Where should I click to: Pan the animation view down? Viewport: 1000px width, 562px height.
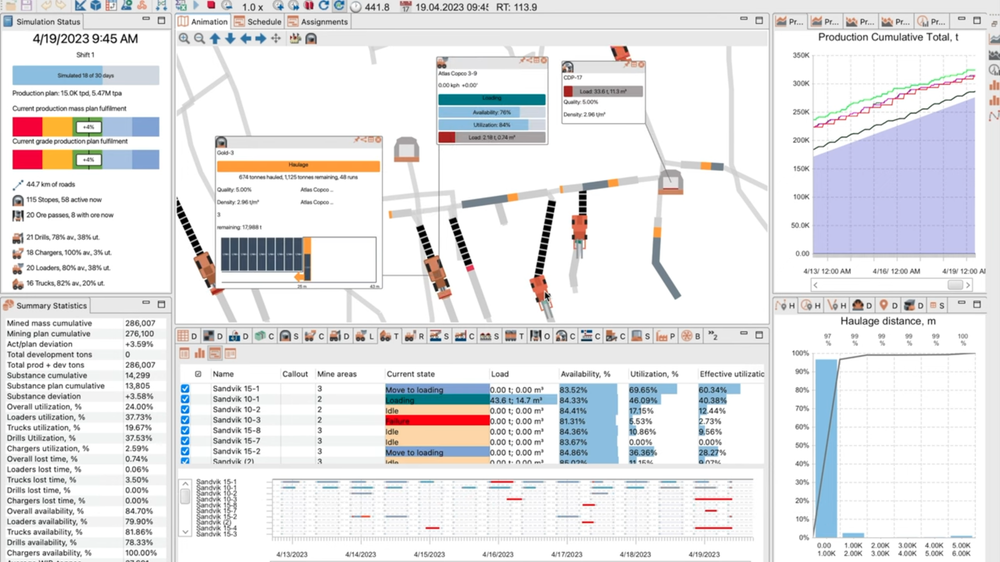230,39
